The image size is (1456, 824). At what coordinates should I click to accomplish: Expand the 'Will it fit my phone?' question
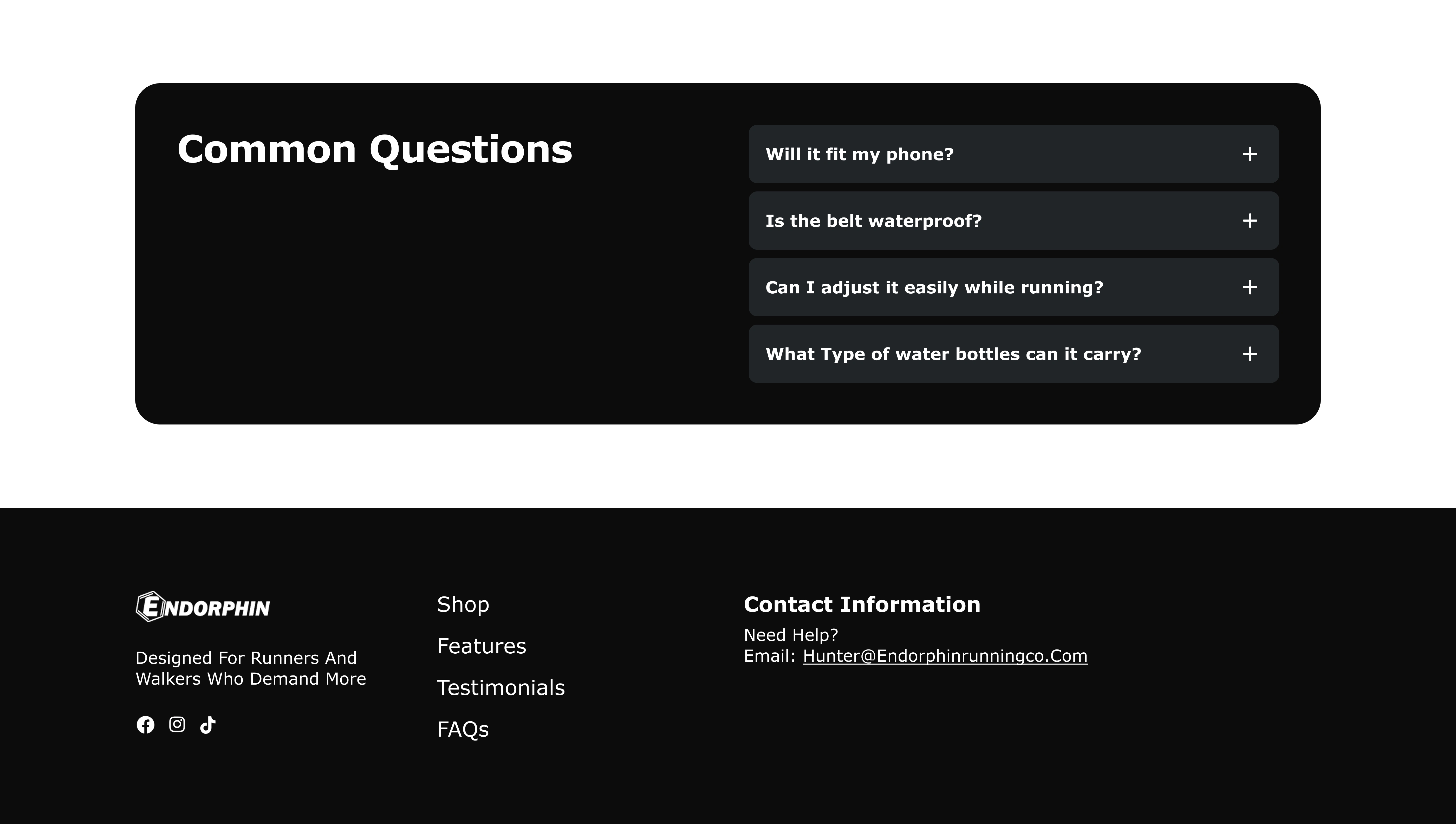tap(859, 154)
